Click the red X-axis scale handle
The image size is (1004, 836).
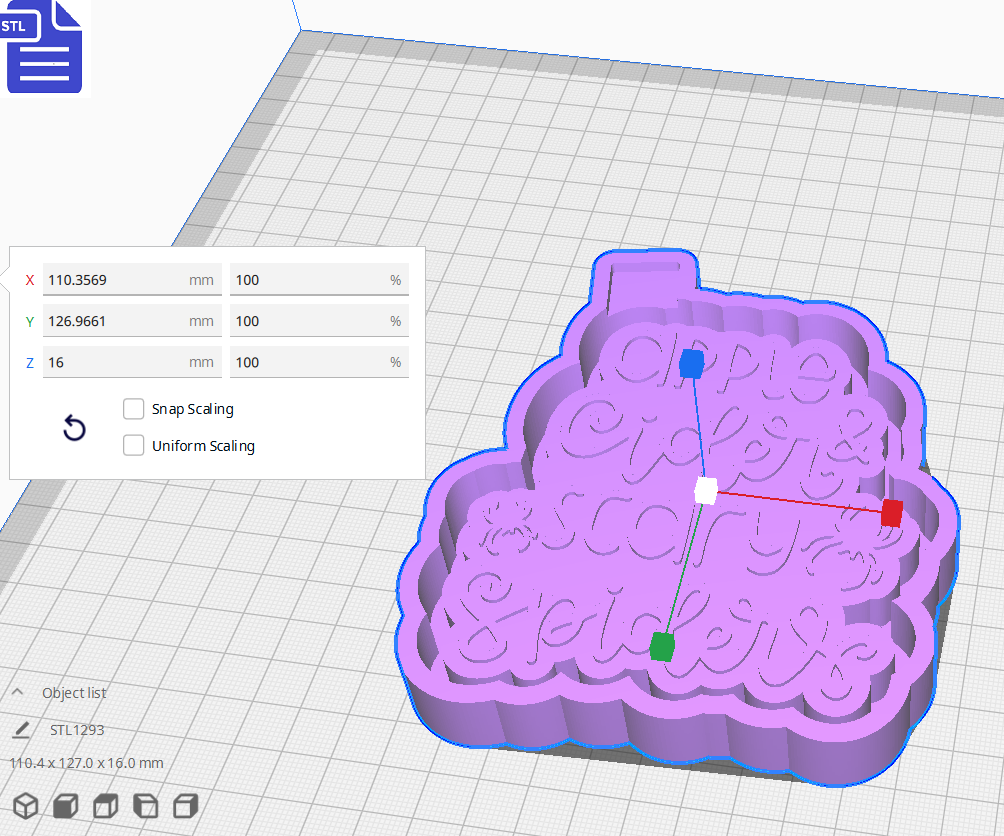coord(891,513)
